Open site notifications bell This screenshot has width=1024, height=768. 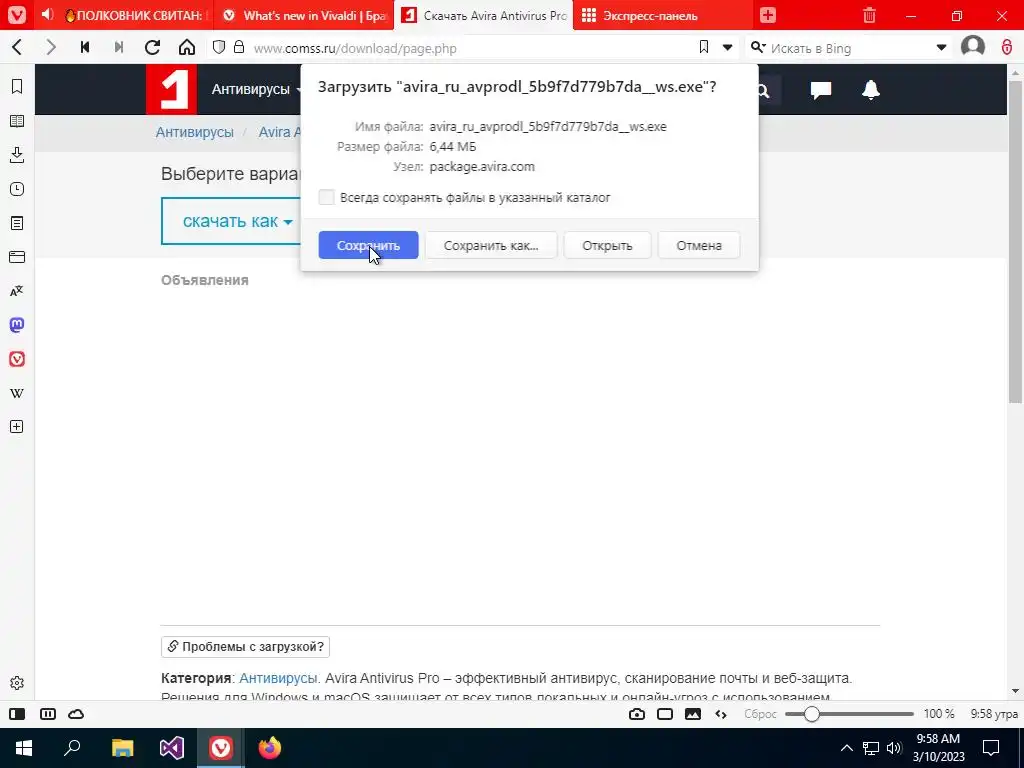point(871,89)
